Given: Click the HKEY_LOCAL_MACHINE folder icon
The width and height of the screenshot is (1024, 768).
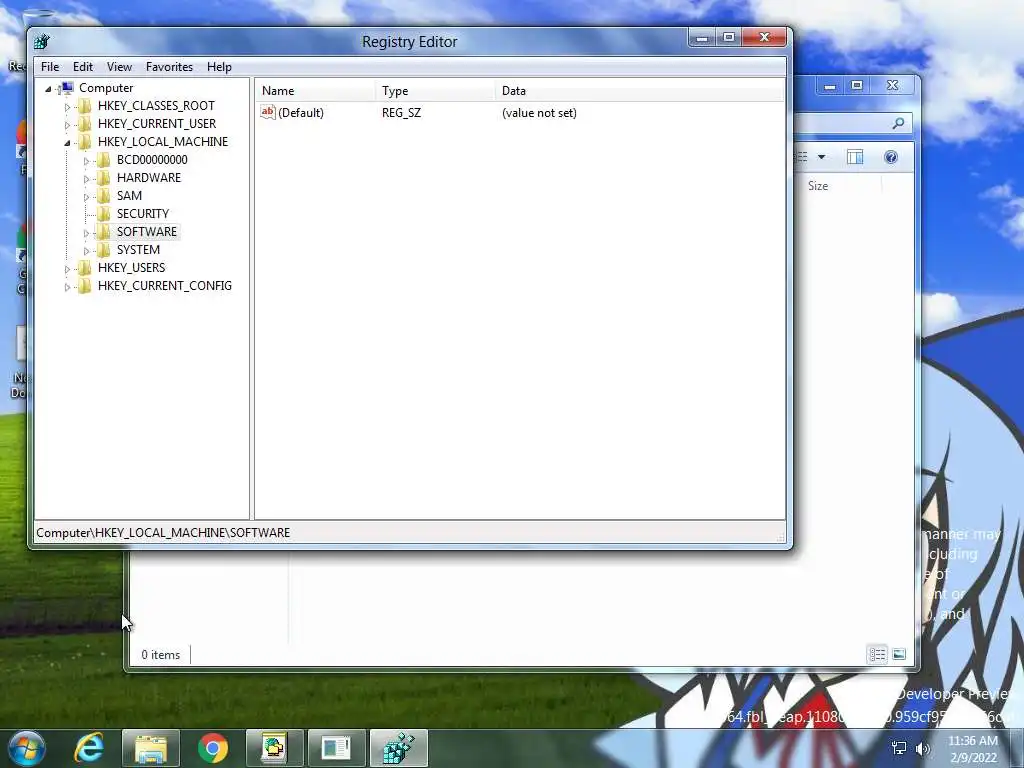Looking at the screenshot, I should tap(85, 142).
